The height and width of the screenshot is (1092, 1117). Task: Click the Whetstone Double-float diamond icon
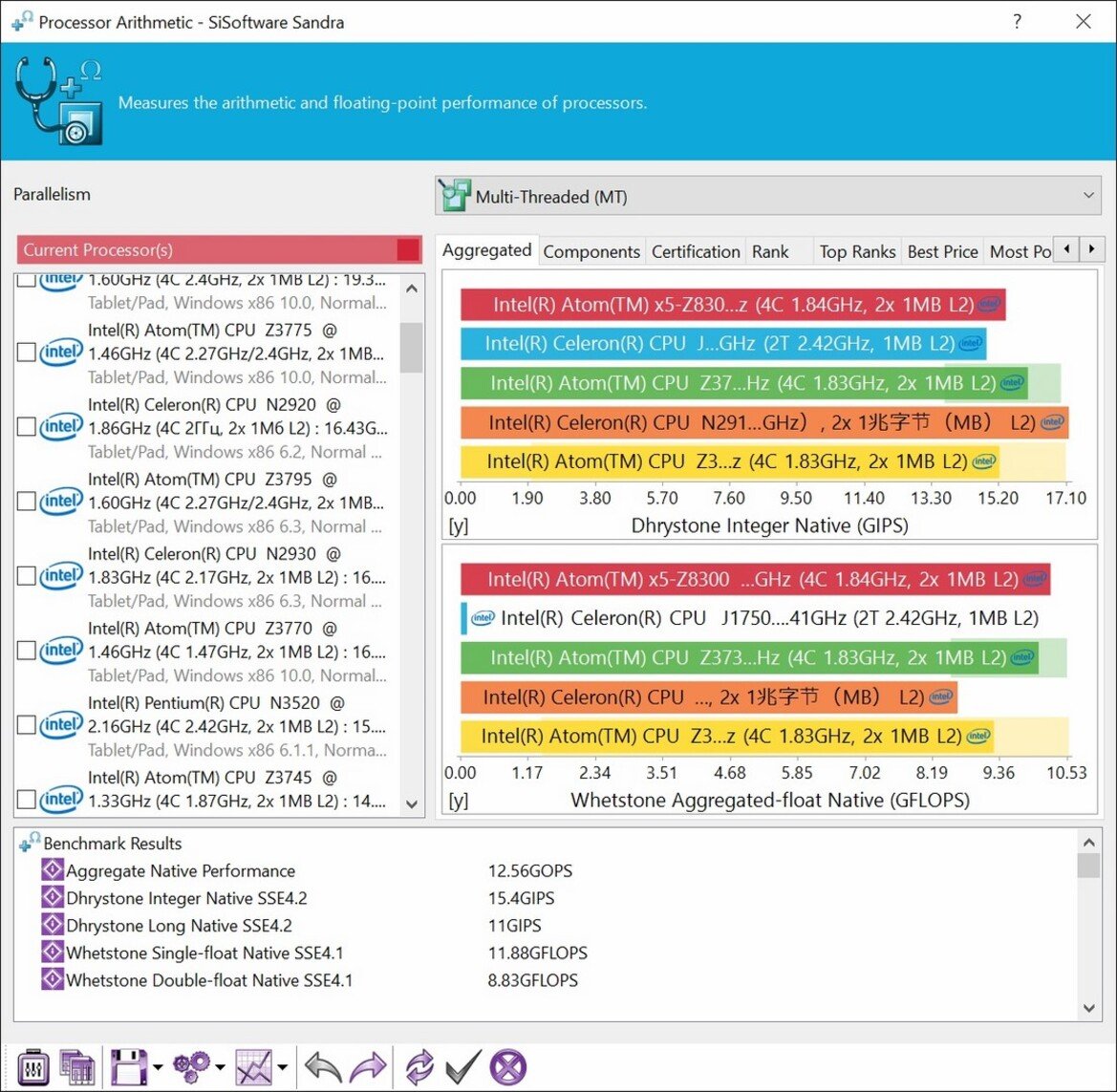(x=52, y=978)
